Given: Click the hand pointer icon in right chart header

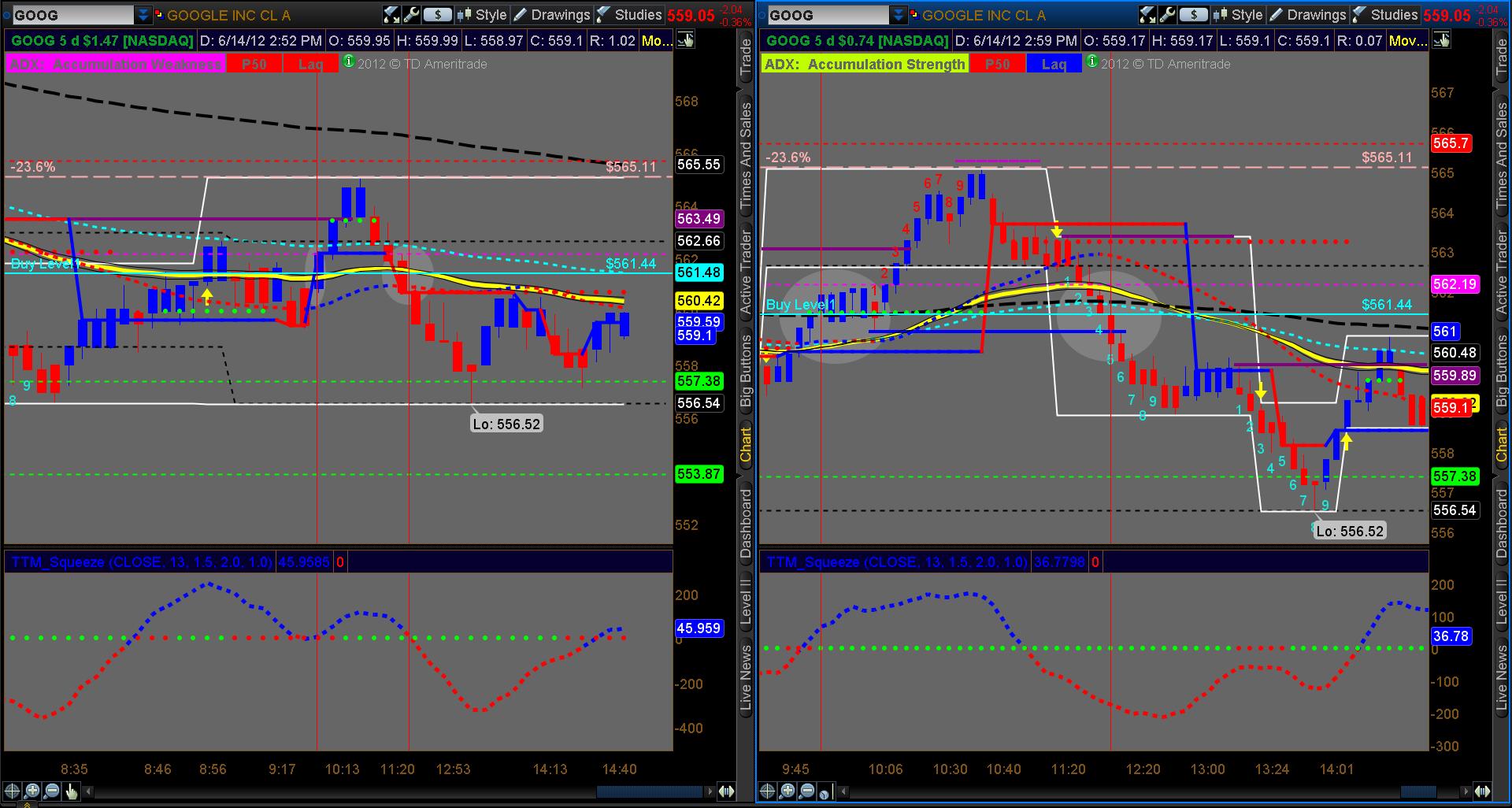Looking at the screenshot, I should point(1441,40).
